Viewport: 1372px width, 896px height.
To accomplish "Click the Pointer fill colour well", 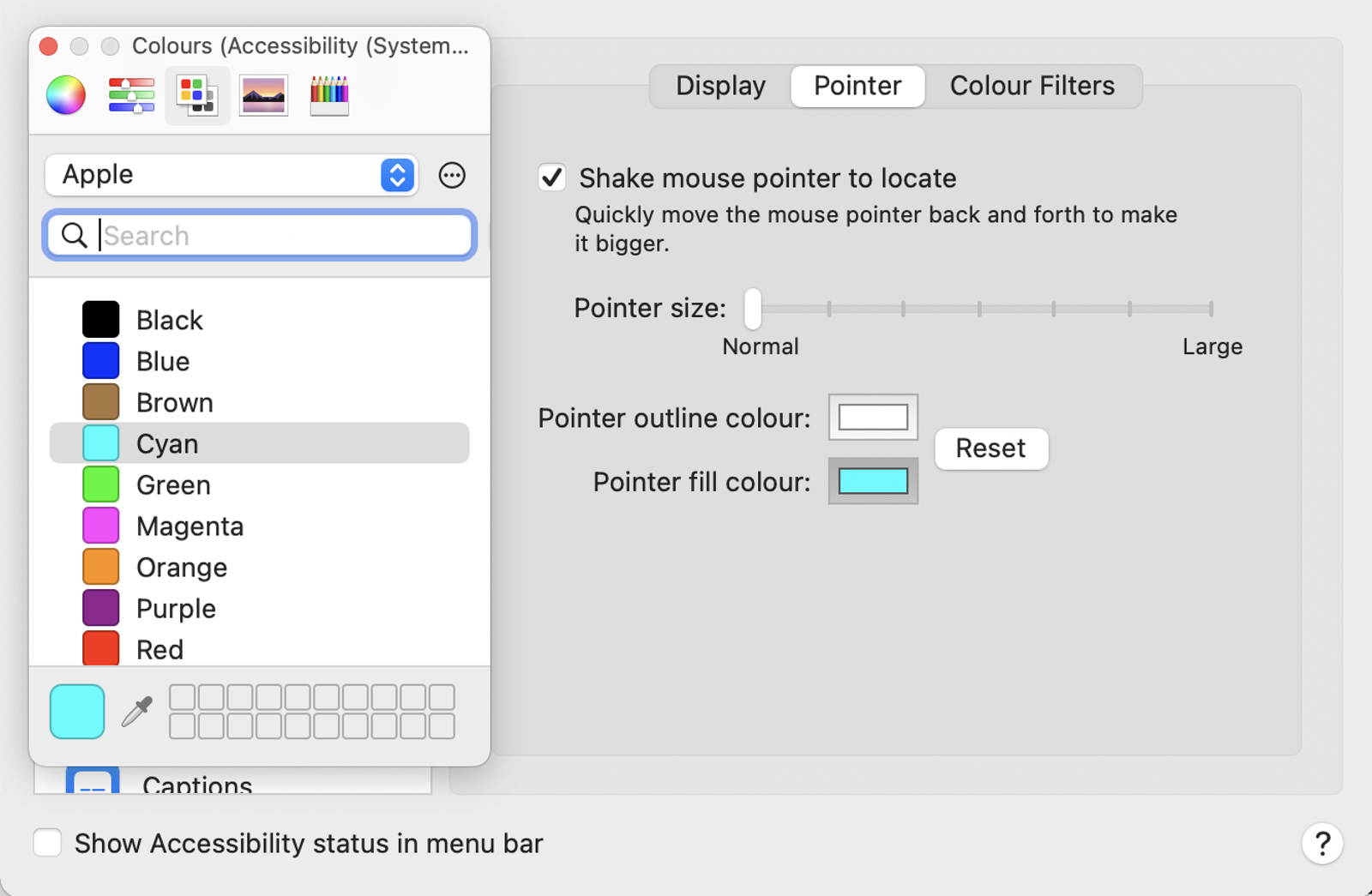I will [x=873, y=481].
